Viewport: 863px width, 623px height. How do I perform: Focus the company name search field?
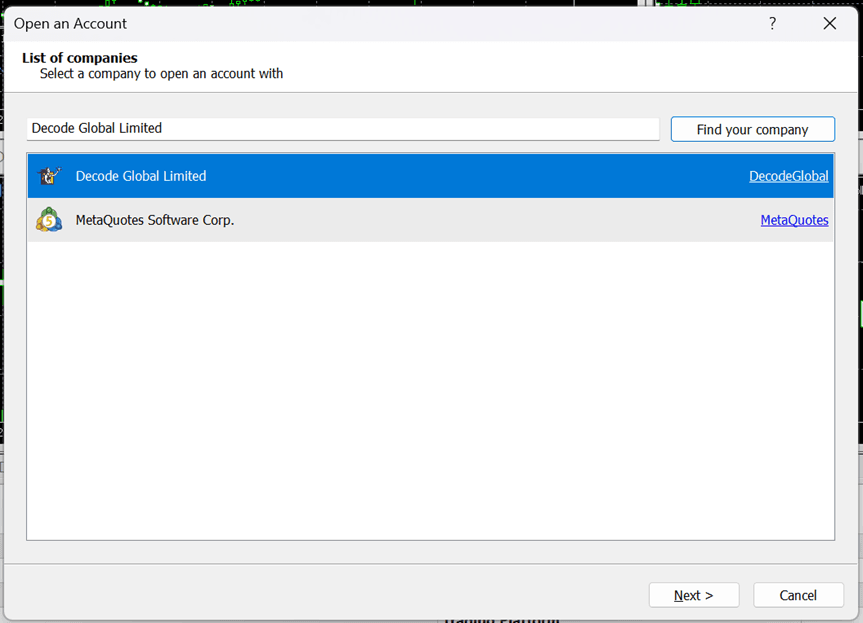(x=342, y=128)
